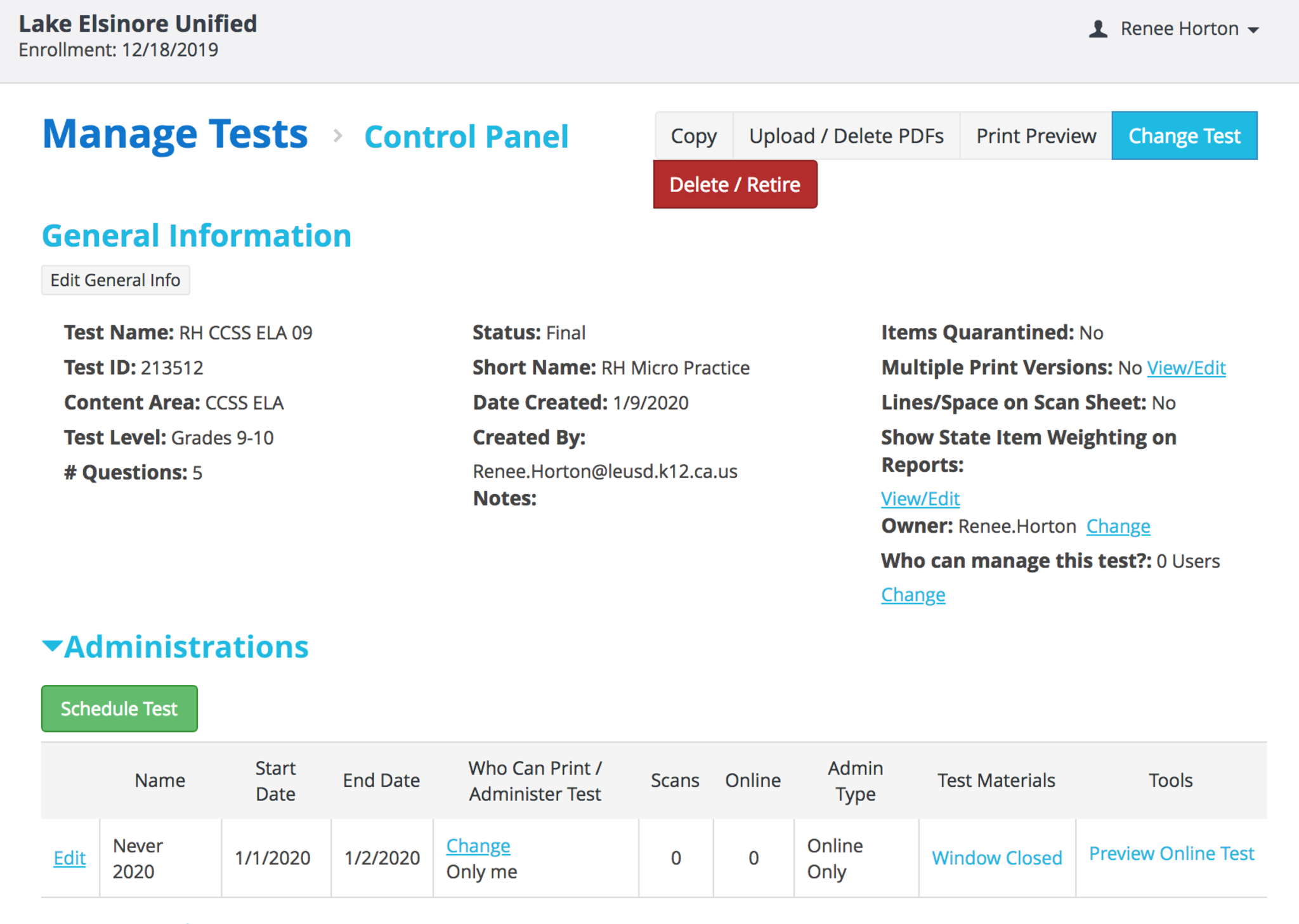Screen dimensions: 1299x924
Task: Open Preview Online Test link
Action: point(1171,854)
